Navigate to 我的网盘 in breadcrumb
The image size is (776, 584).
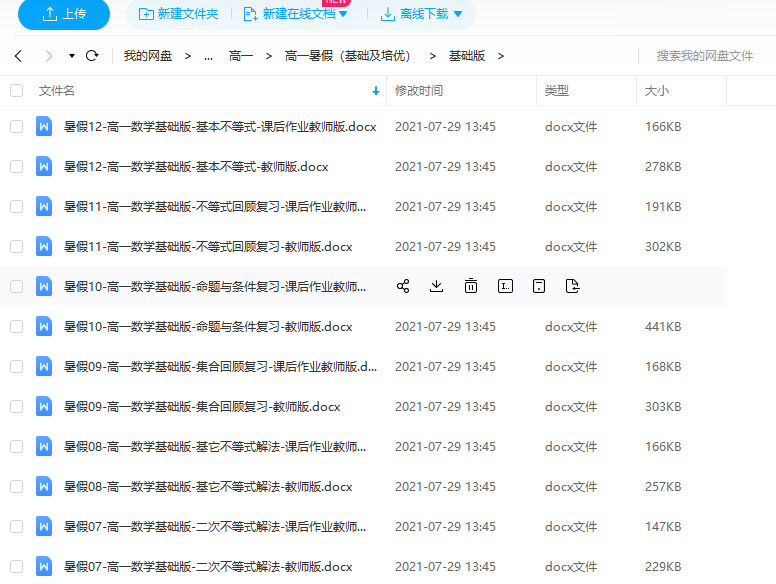(147, 56)
